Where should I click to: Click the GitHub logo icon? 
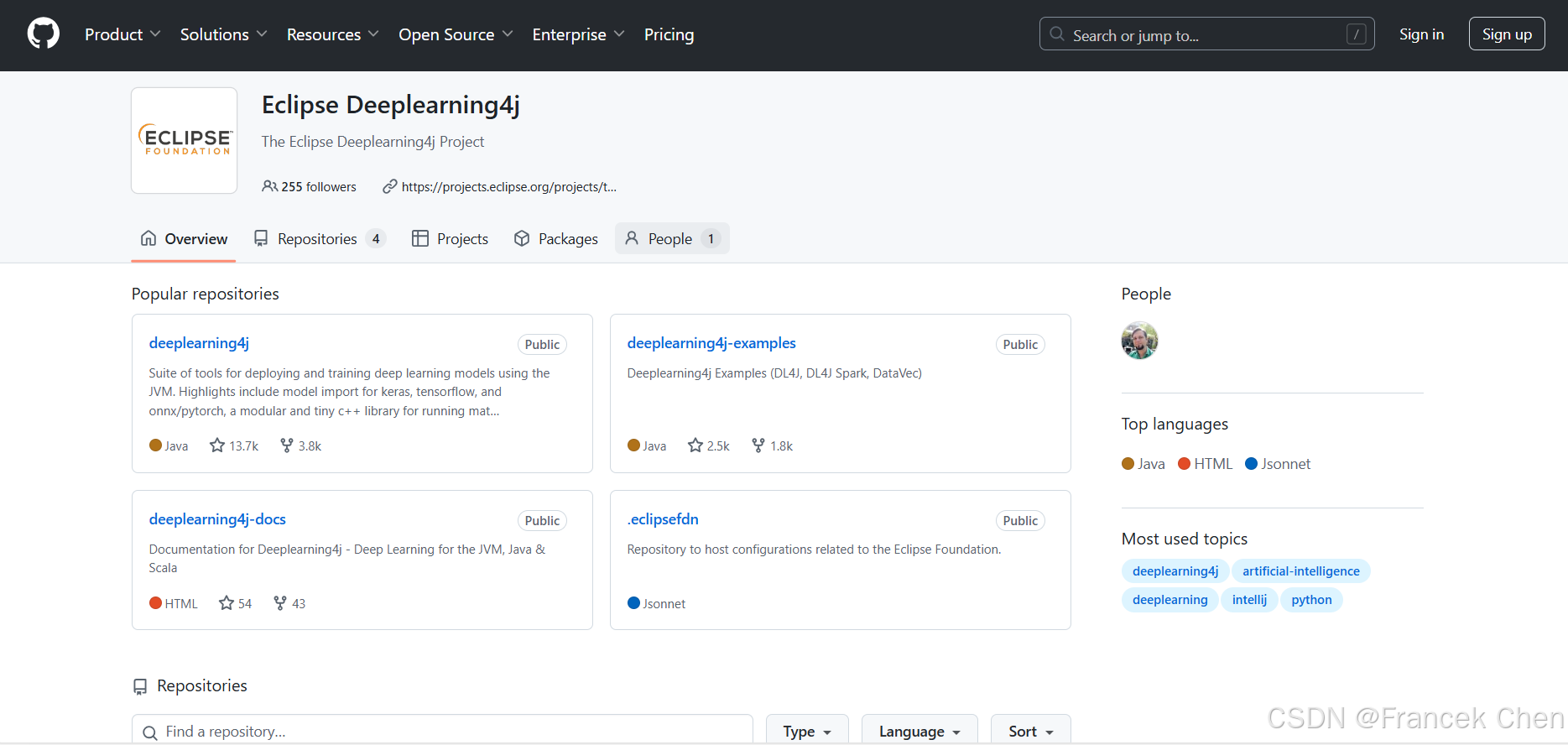[44, 34]
